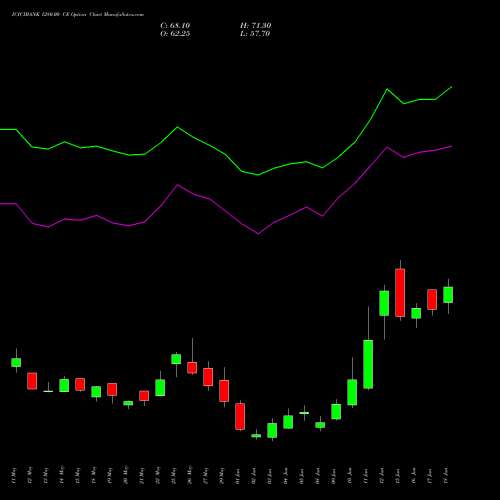Click the close value C: 68.10
The image size is (500, 500).
(x=175, y=26)
